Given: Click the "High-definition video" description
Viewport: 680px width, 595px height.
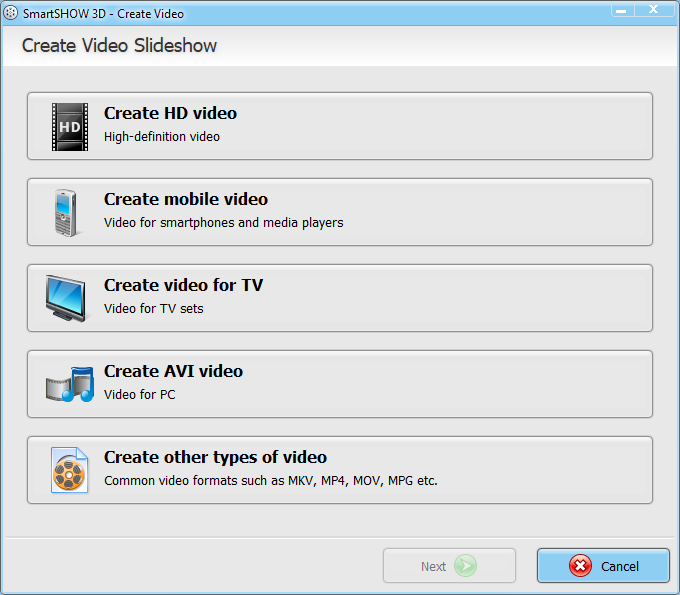Looking at the screenshot, I should click(162, 137).
